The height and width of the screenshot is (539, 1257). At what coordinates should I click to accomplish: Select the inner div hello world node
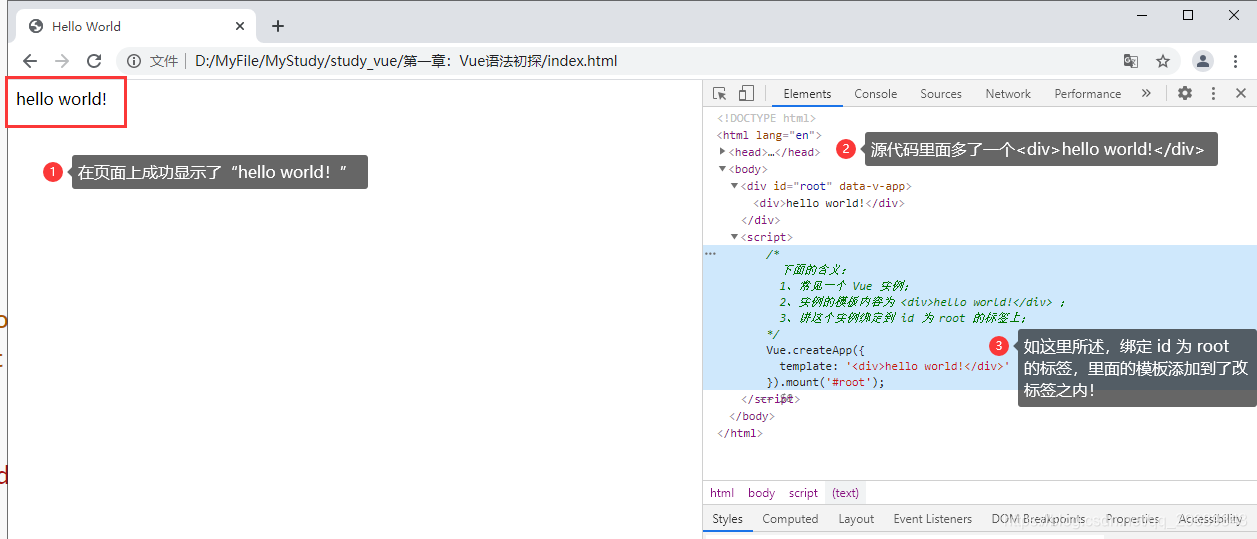click(x=829, y=203)
